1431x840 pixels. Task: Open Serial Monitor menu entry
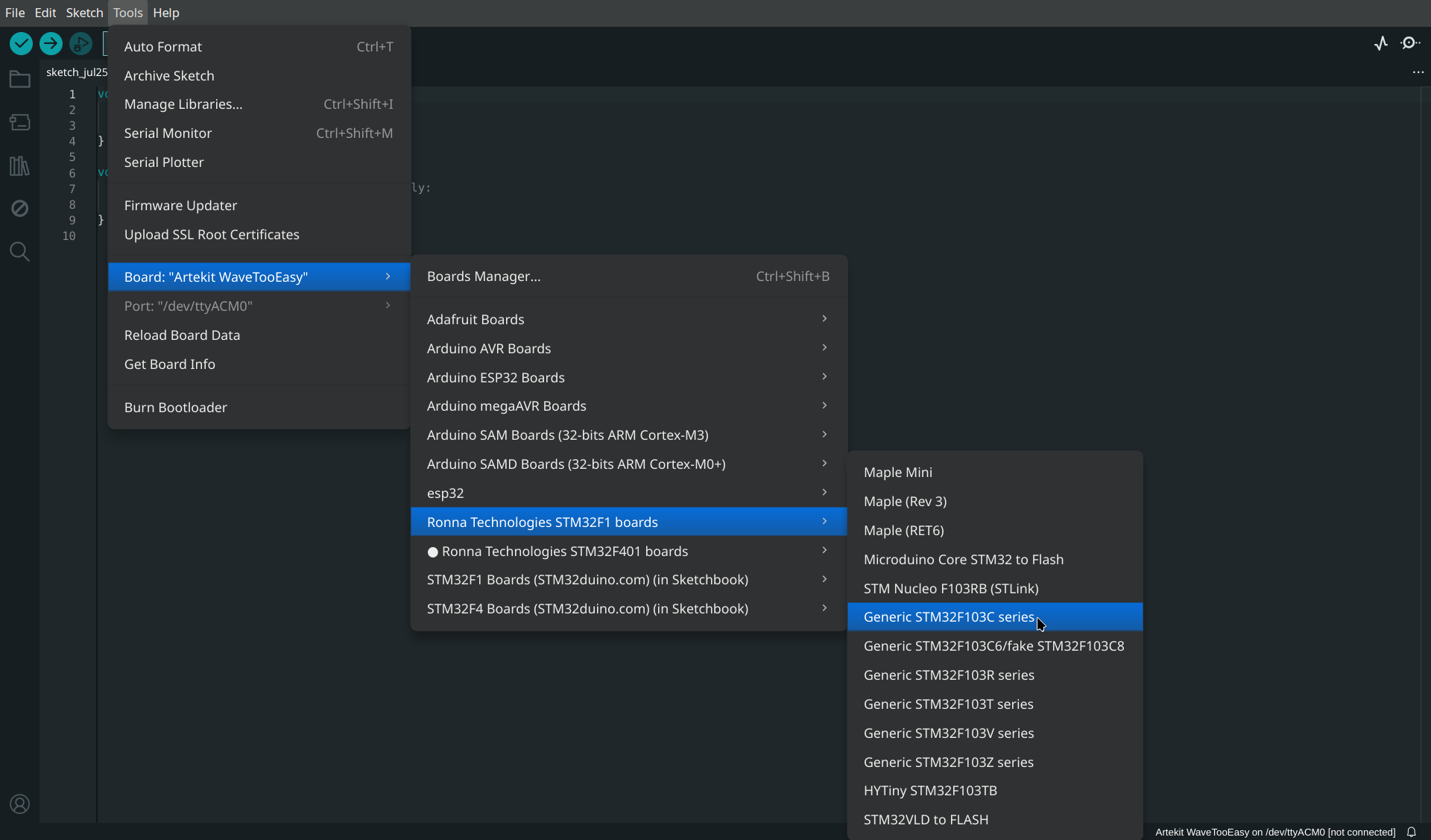pyautogui.click(x=259, y=133)
